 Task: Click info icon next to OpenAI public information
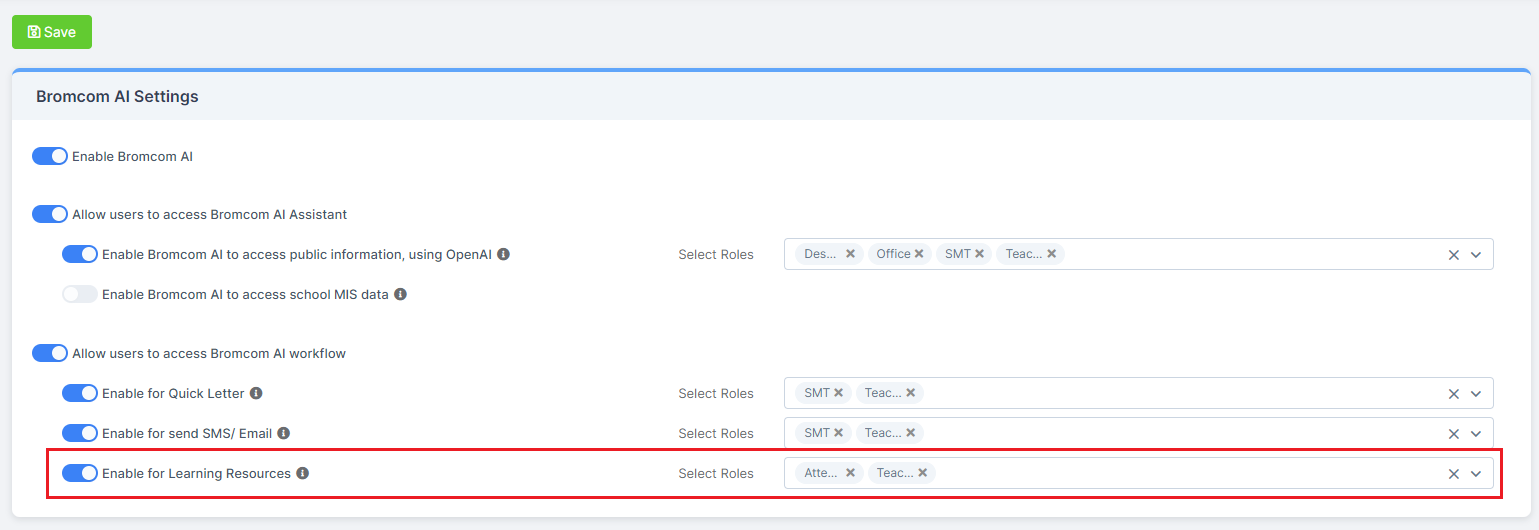tap(503, 254)
